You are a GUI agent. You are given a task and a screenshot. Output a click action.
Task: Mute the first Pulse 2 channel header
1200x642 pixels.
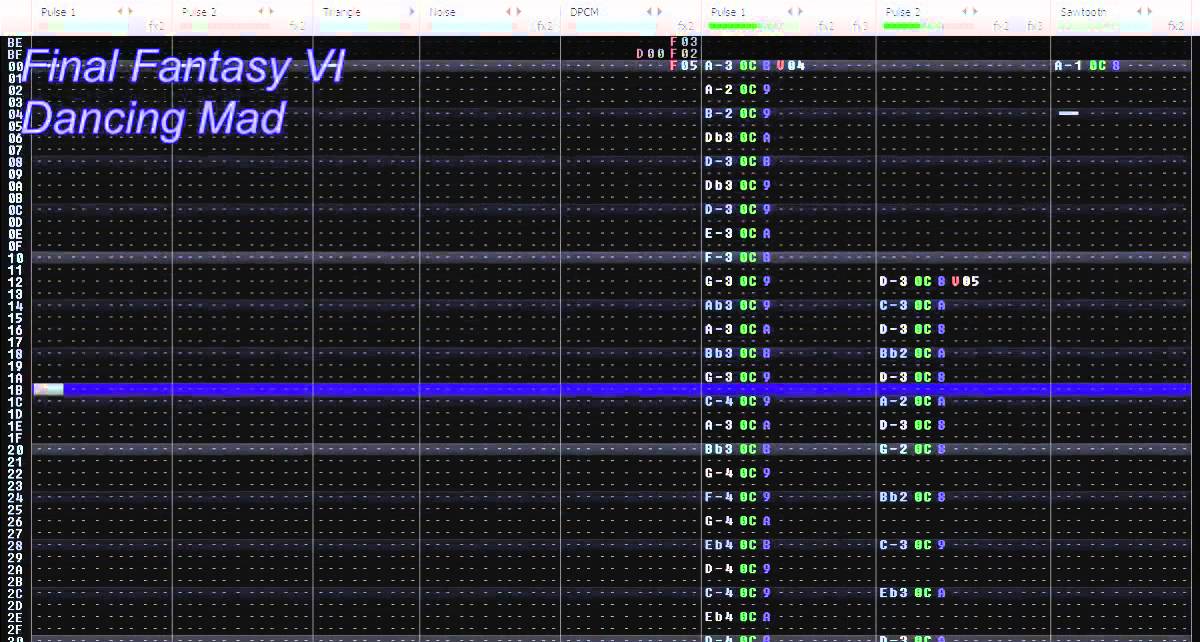pos(199,12)
